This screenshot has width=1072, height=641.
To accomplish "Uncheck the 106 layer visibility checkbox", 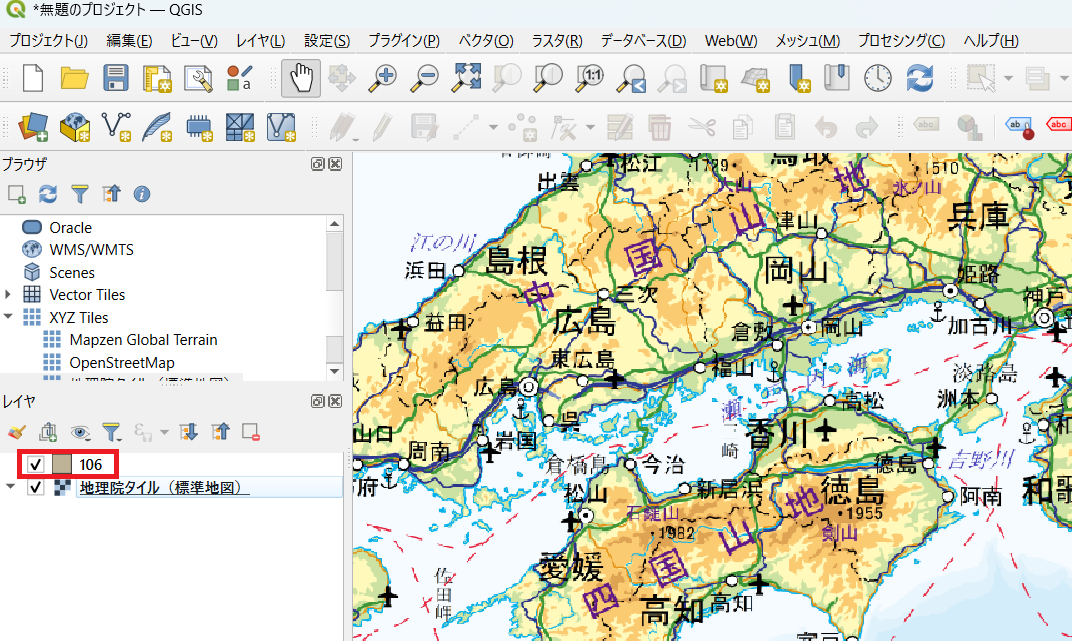I will pyautogui.click(x=36, y=465).
